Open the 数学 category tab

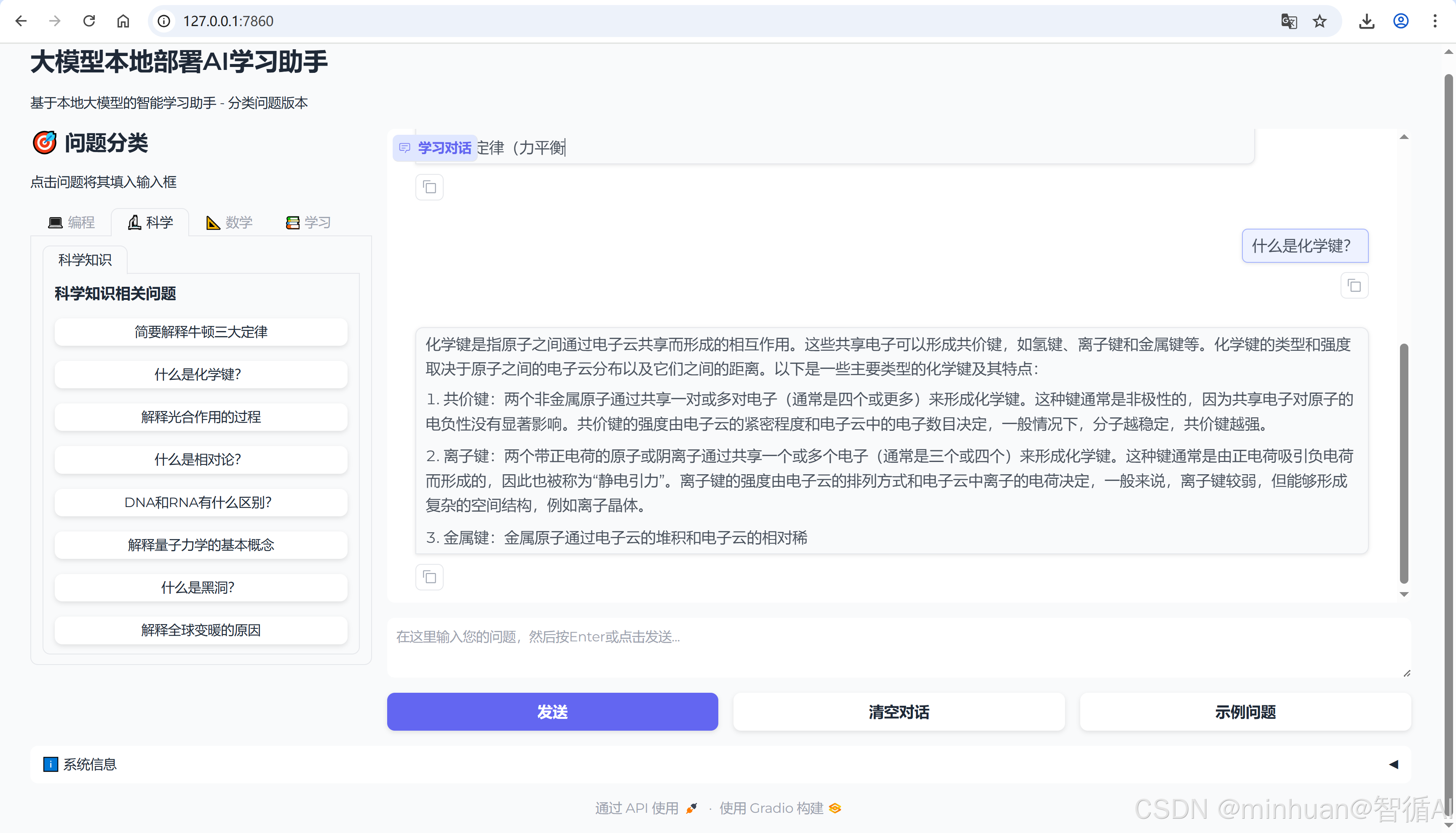coord(230,222)
